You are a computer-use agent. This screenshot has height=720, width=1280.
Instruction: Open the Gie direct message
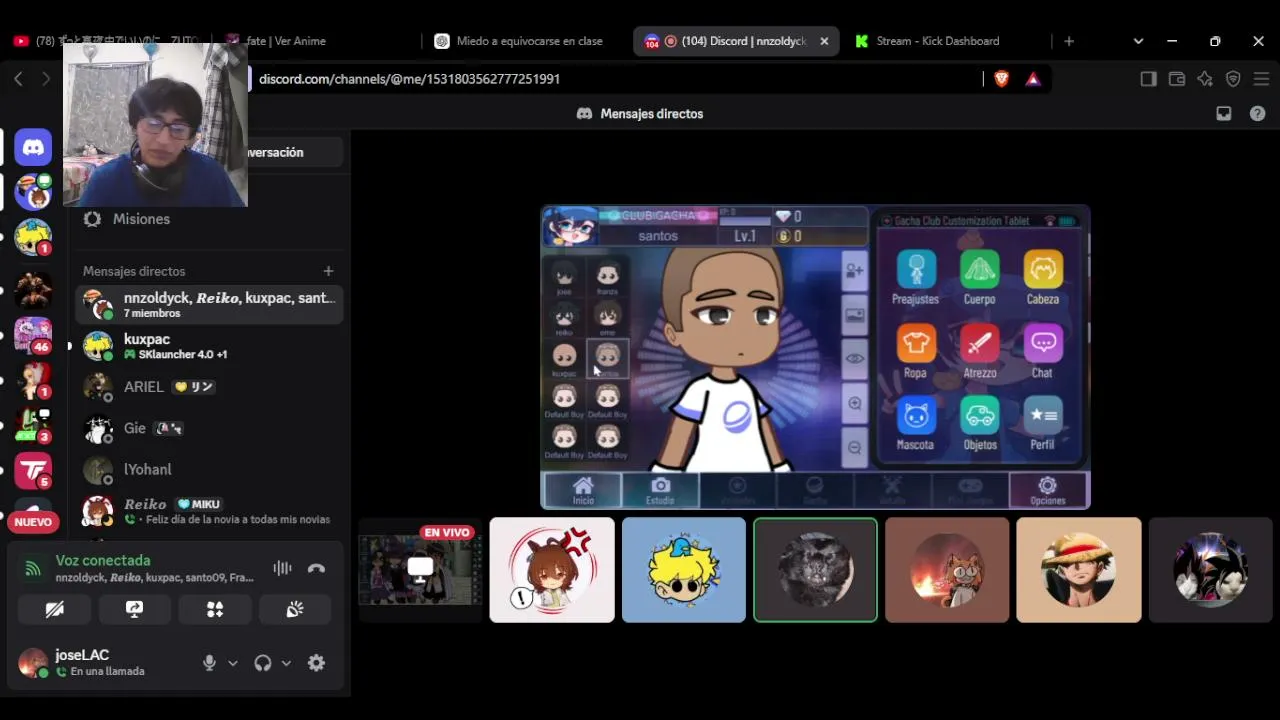point(210,428)
